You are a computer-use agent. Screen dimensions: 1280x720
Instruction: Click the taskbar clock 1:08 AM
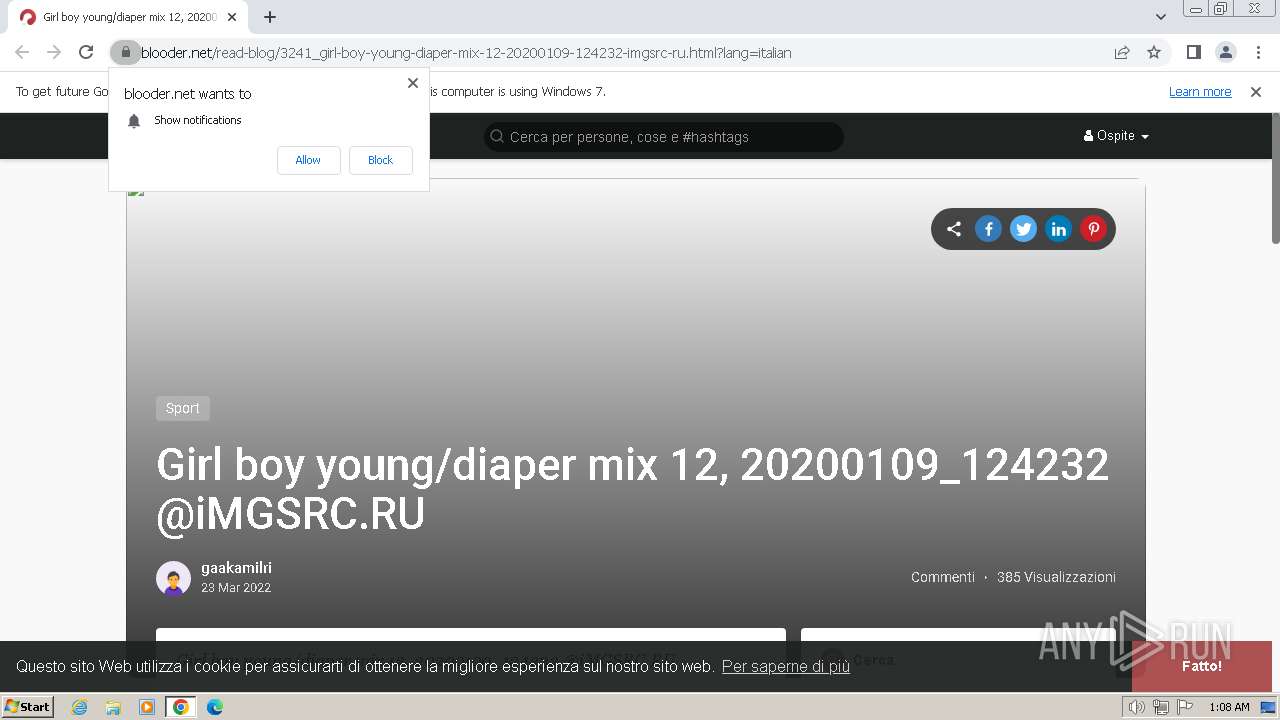1229,707
